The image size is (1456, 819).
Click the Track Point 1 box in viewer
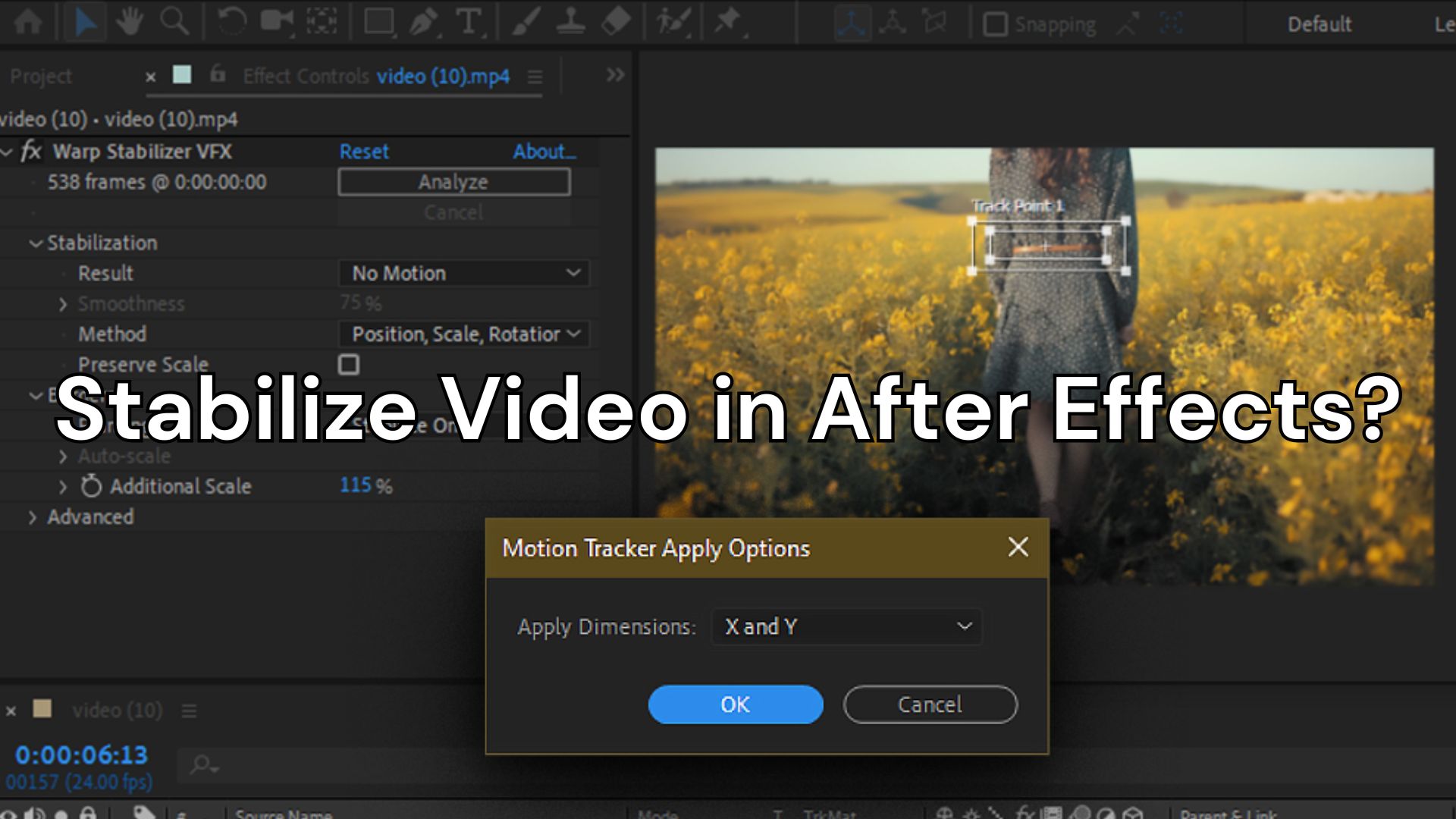coord(1048,246)
